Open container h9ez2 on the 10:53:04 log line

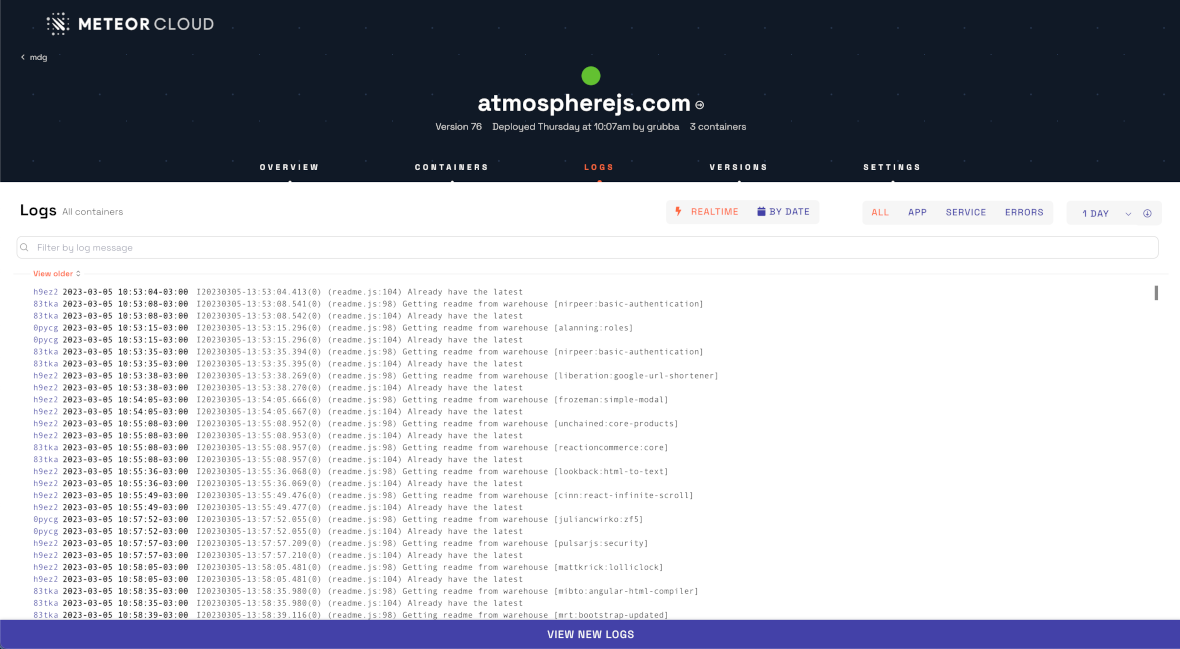point(45,292)
